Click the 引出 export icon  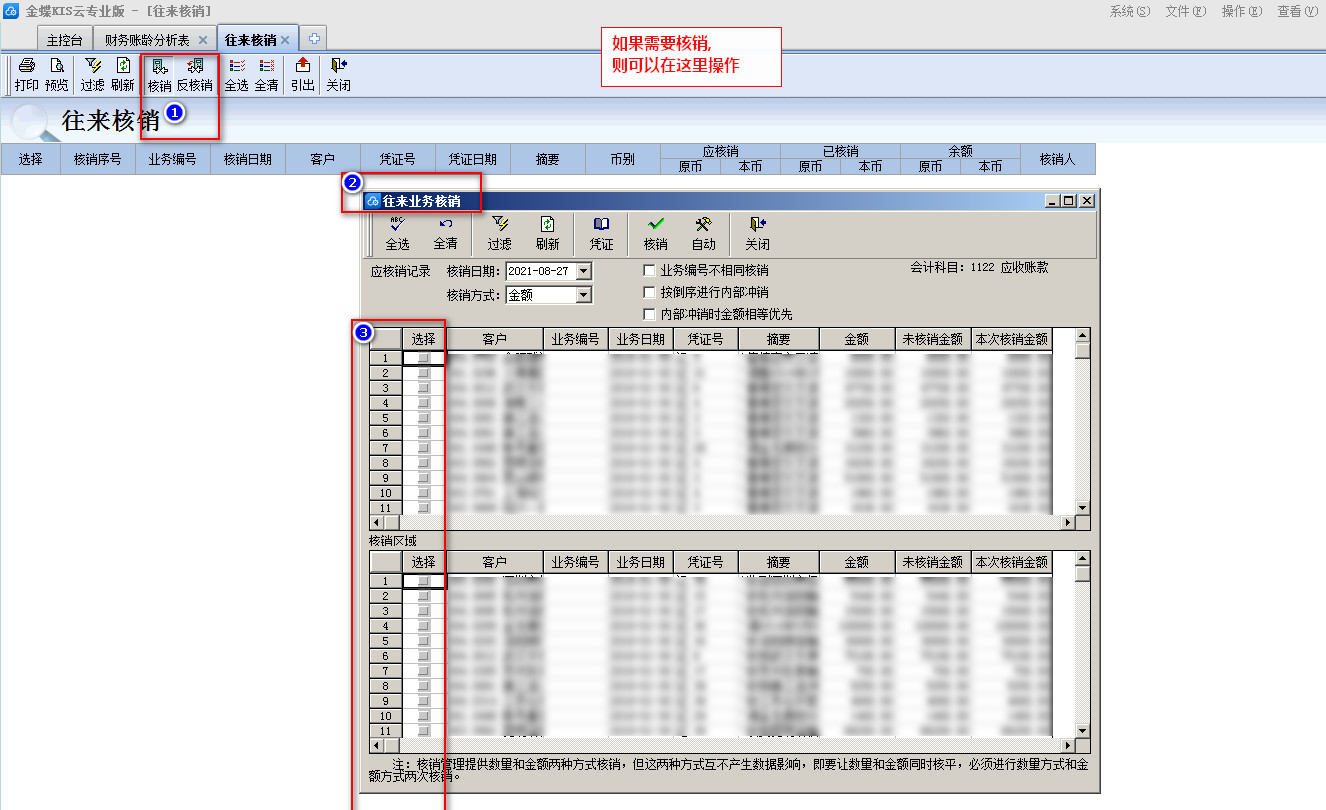point(303,74)
